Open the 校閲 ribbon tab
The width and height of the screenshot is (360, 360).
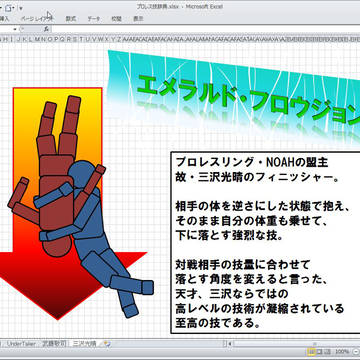tap(116, 19)
